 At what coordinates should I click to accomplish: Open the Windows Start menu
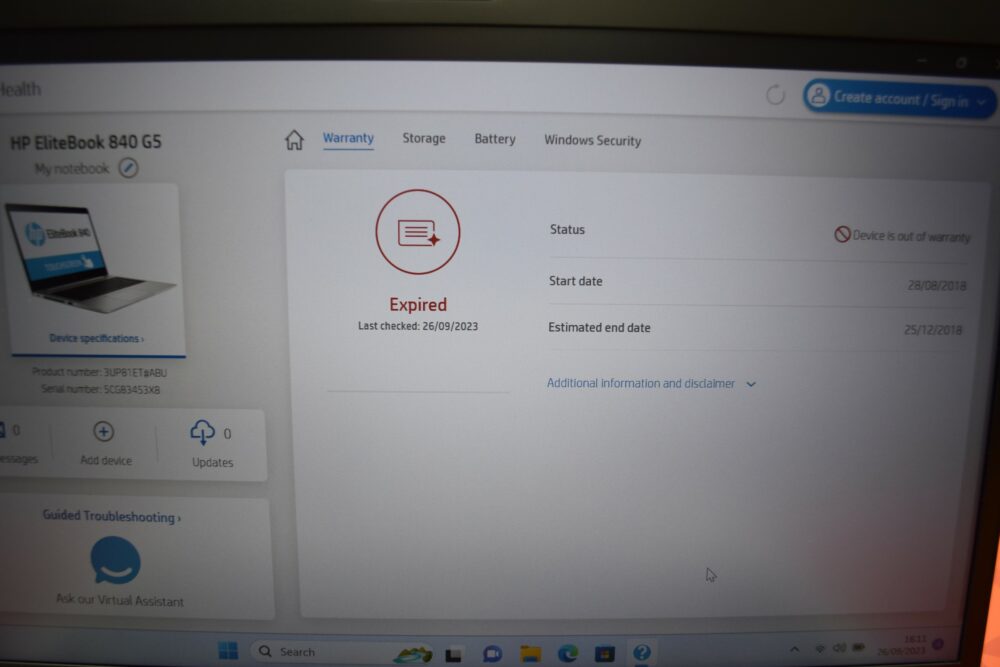228,650
